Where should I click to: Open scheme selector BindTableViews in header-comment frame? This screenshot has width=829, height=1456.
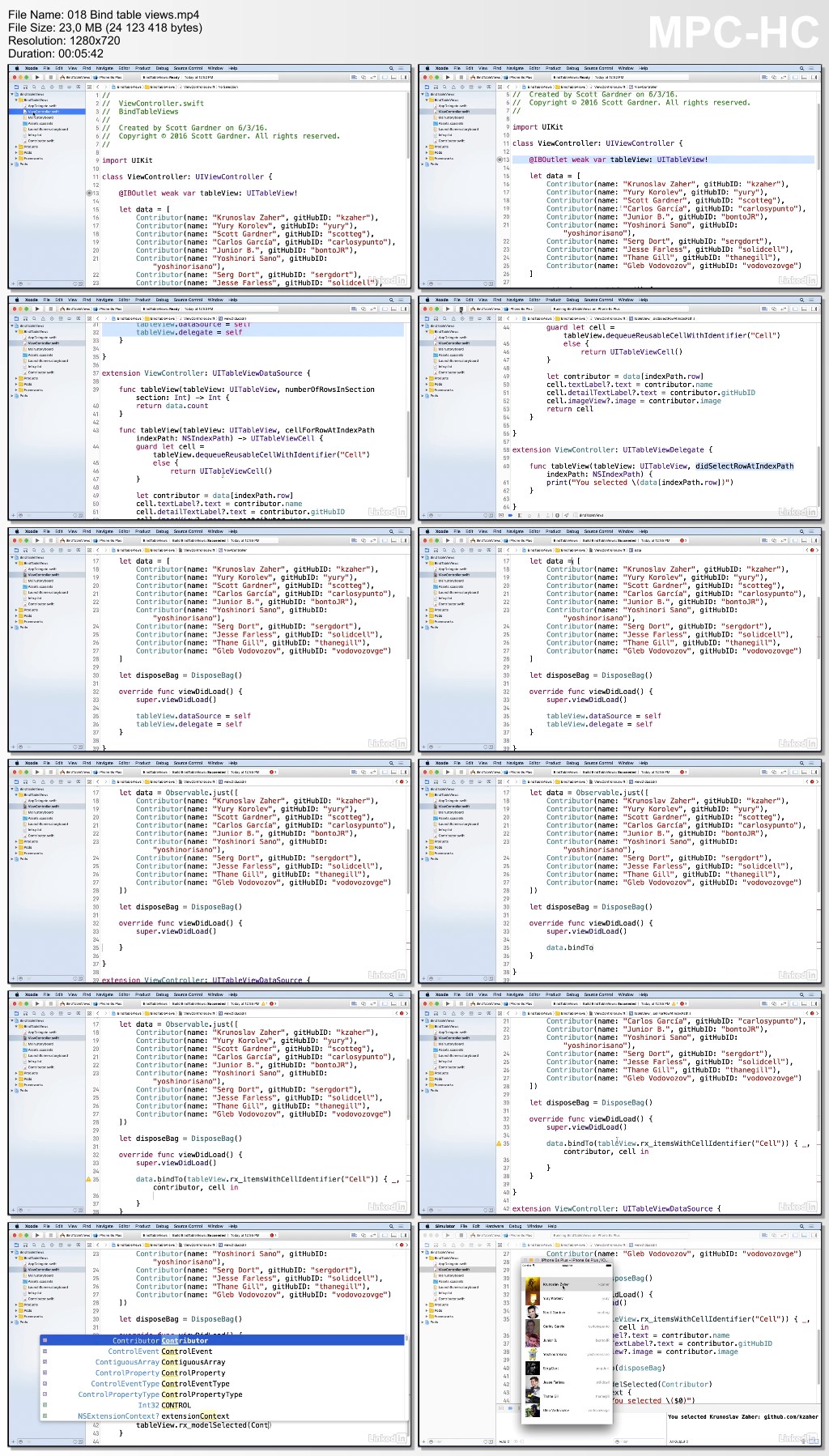pos(75,78)
